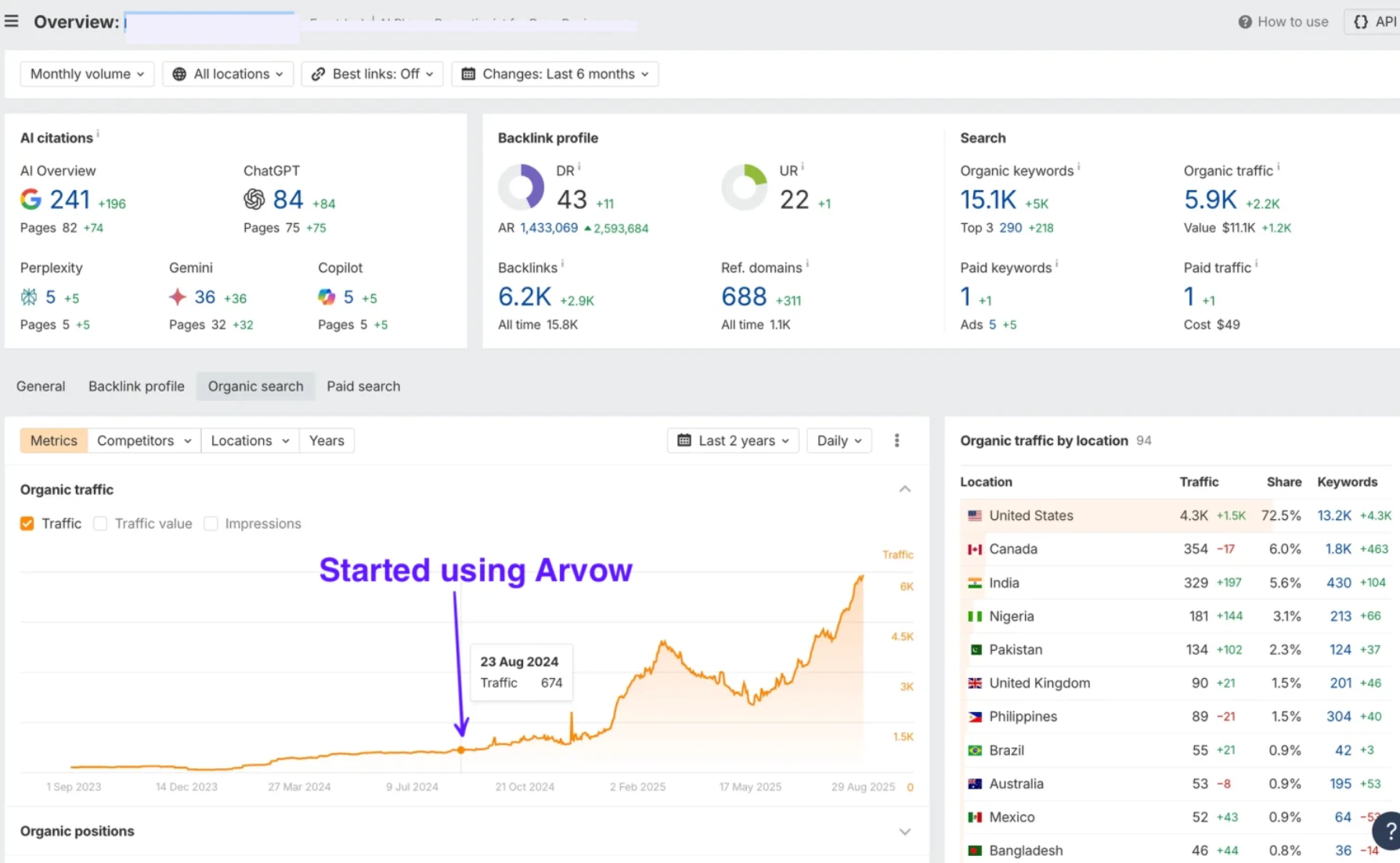Click the 23 Aug 2024 chart data point
This screenshot has height=863, width=1400.
461,750
